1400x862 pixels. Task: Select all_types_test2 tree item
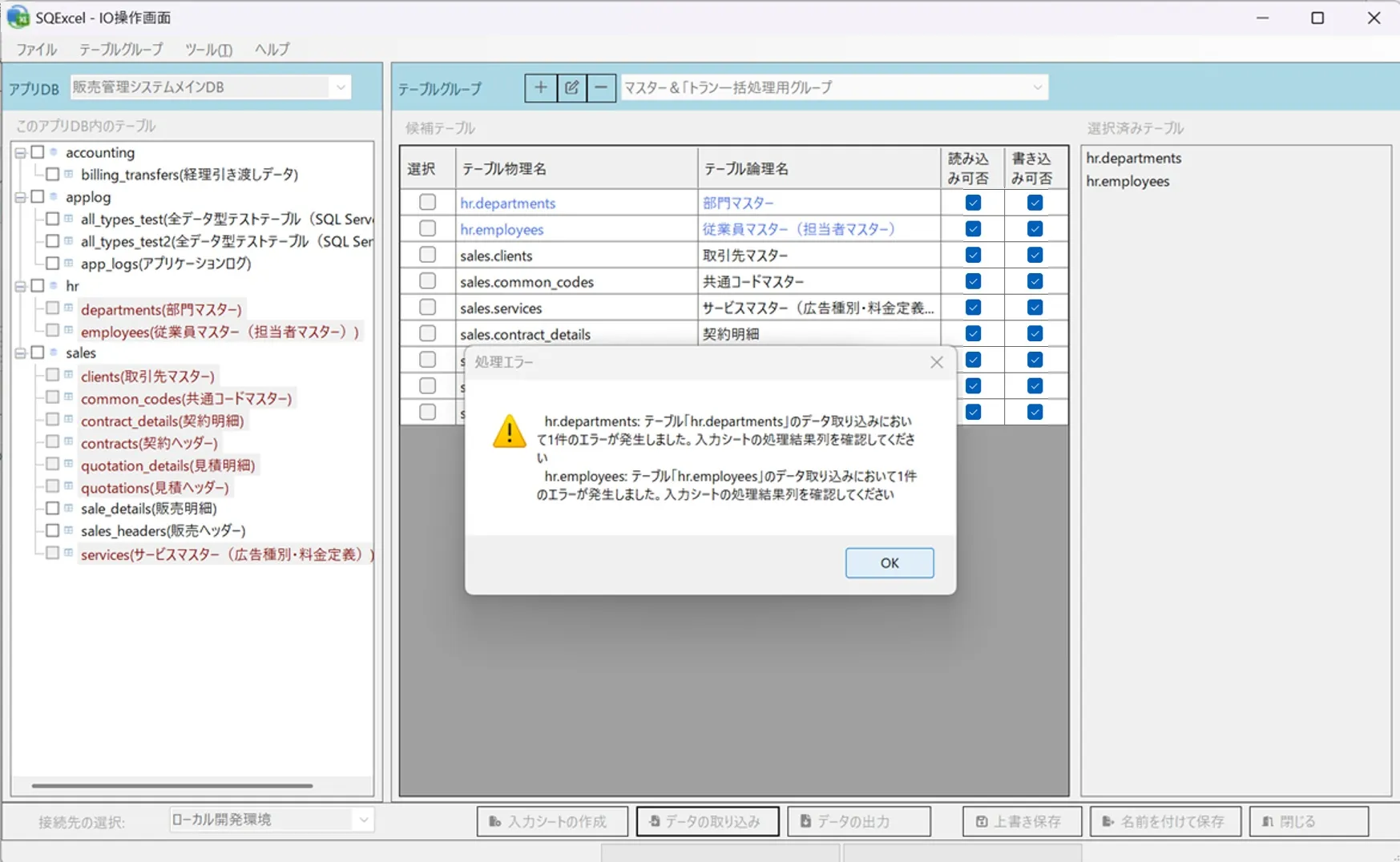click(x=227, y=241)
